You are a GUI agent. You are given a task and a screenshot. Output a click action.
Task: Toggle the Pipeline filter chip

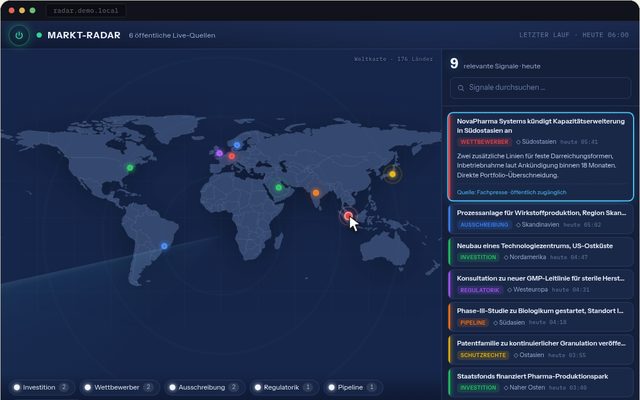pos(353,387)
